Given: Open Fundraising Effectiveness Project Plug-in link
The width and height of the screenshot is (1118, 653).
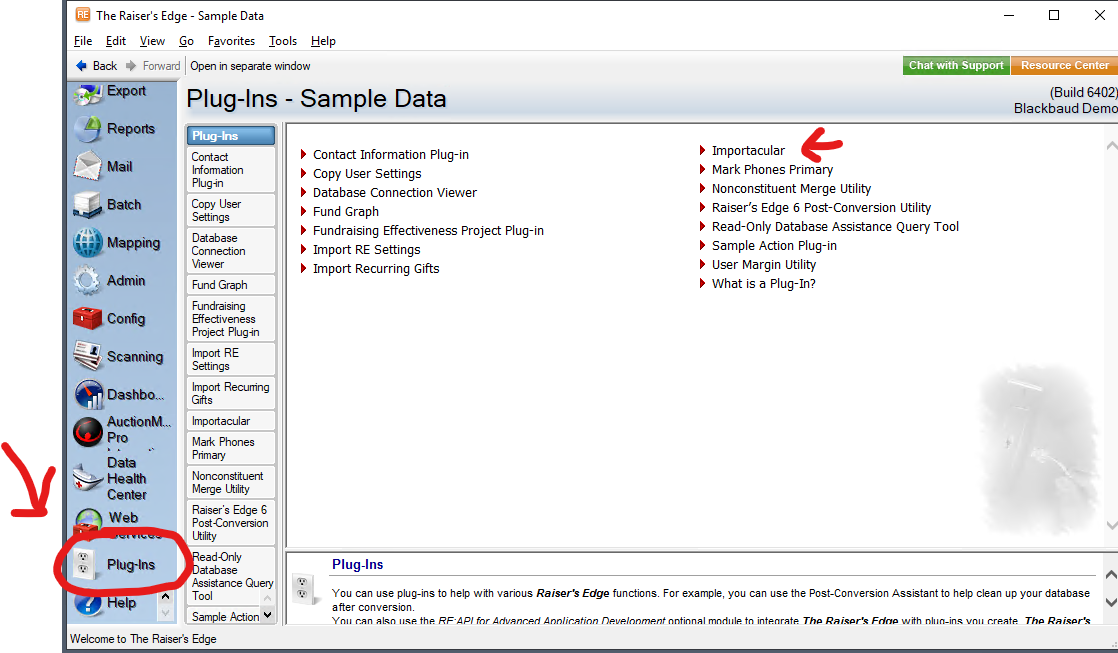Looking at the screenshot, I should coord(428,231).
